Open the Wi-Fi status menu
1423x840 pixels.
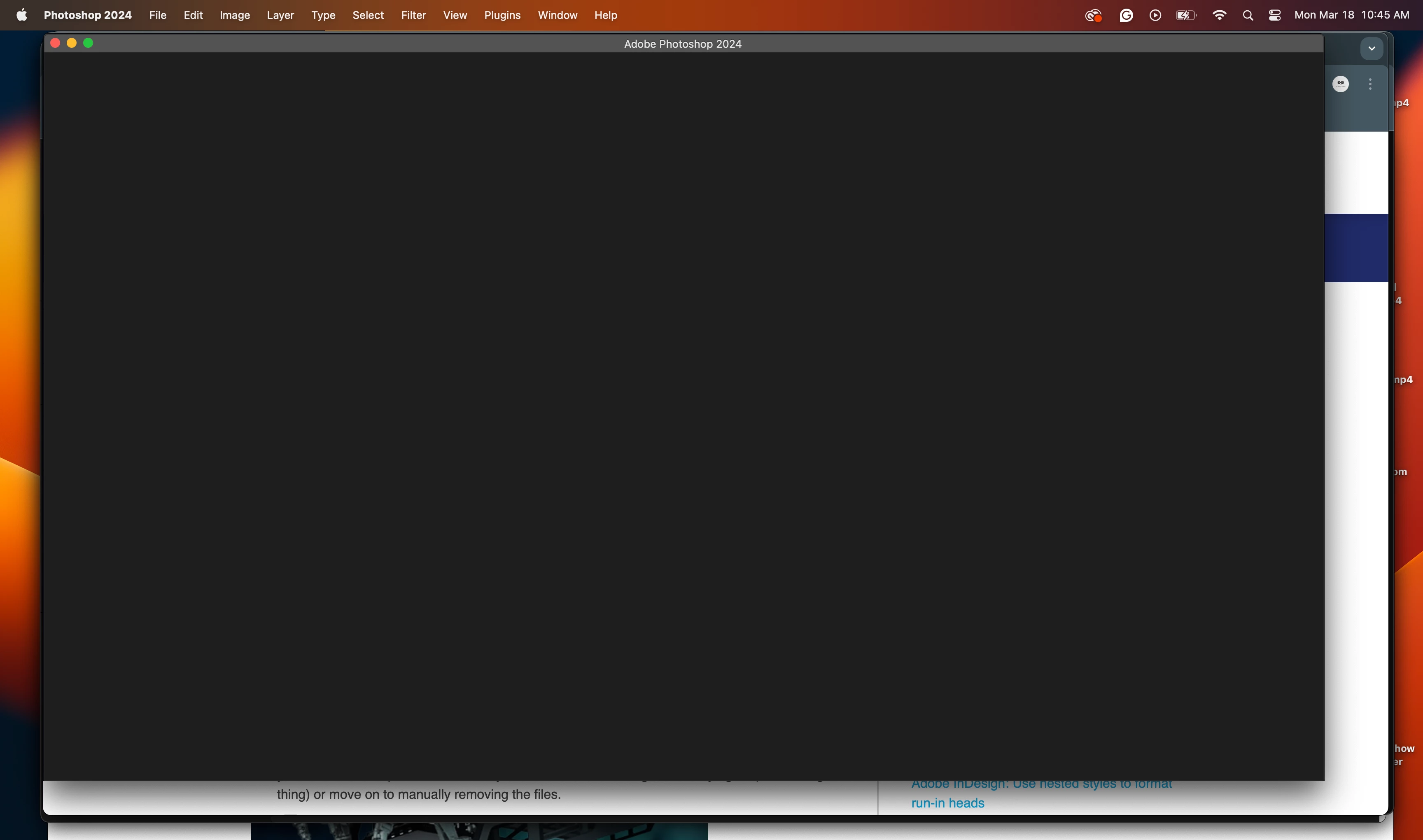tap(1219, 15)
